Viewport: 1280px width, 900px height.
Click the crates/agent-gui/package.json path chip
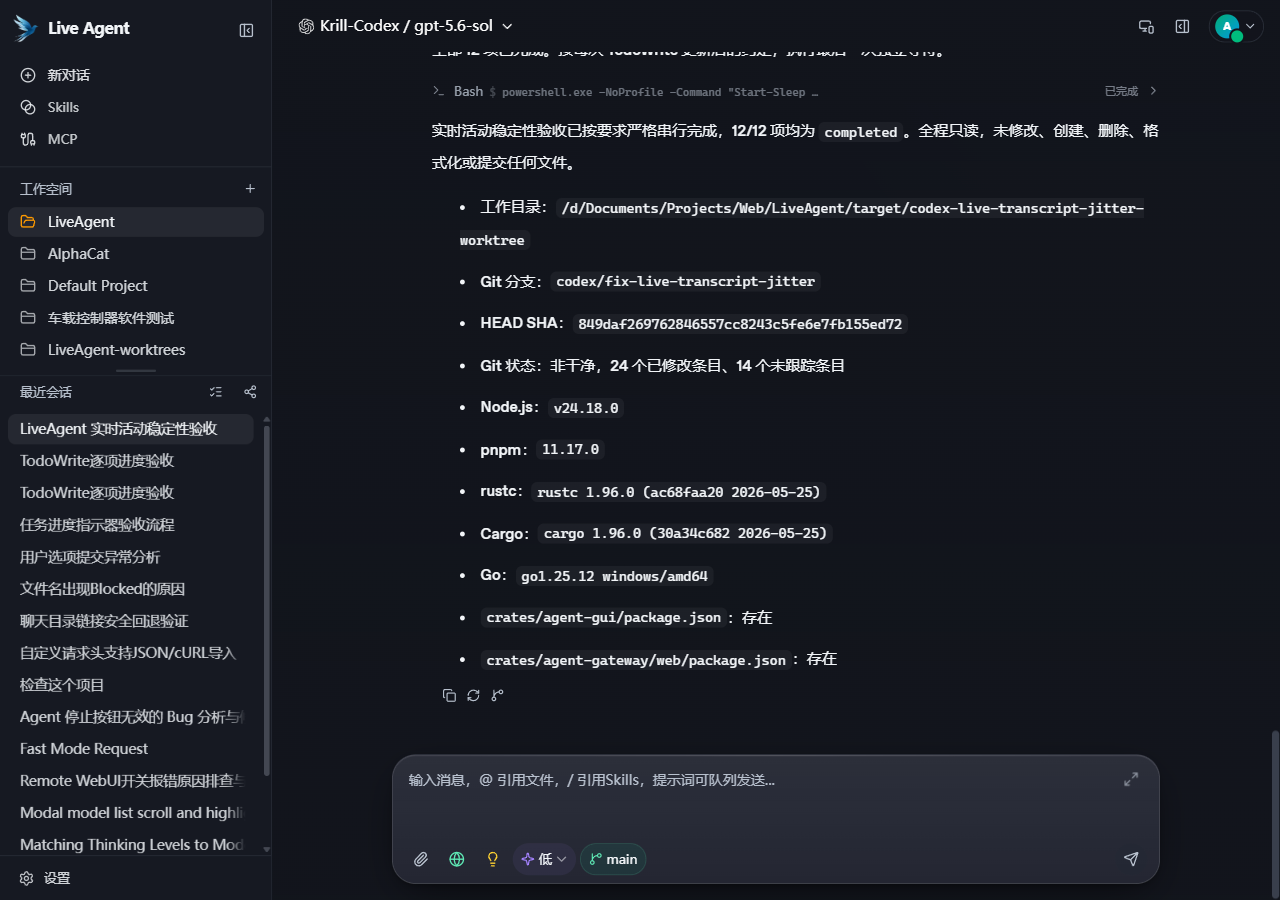point(604,618)
